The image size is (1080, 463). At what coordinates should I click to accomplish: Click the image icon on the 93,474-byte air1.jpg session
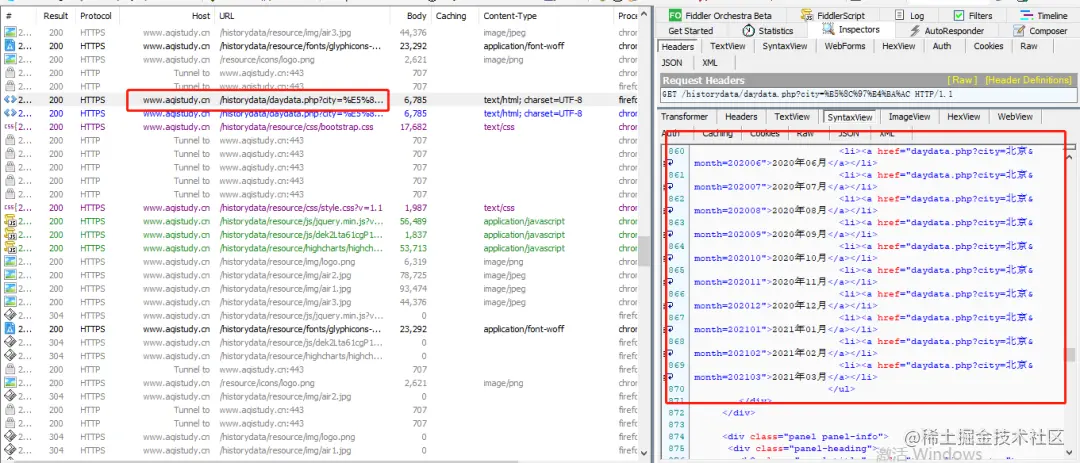click(10, 289)
